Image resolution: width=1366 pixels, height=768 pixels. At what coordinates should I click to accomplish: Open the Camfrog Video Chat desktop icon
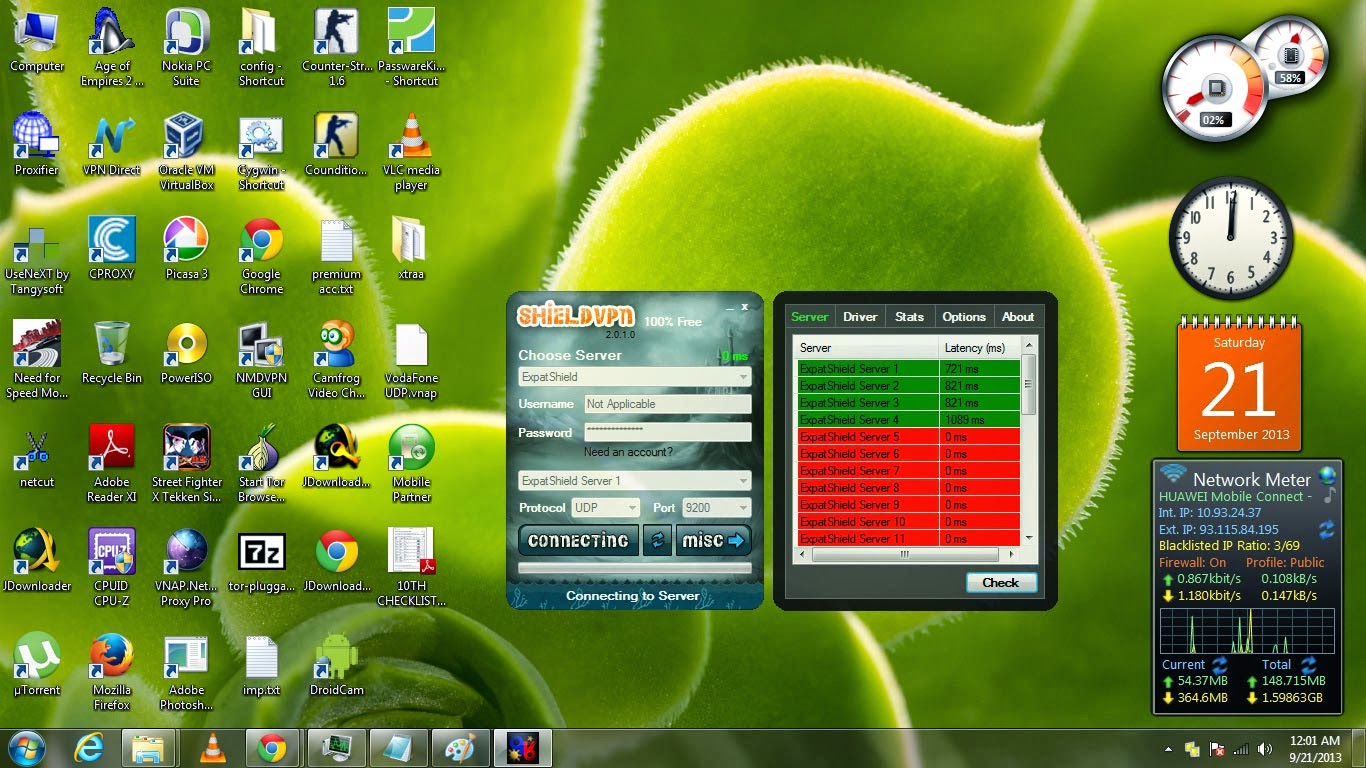[336, 359]
